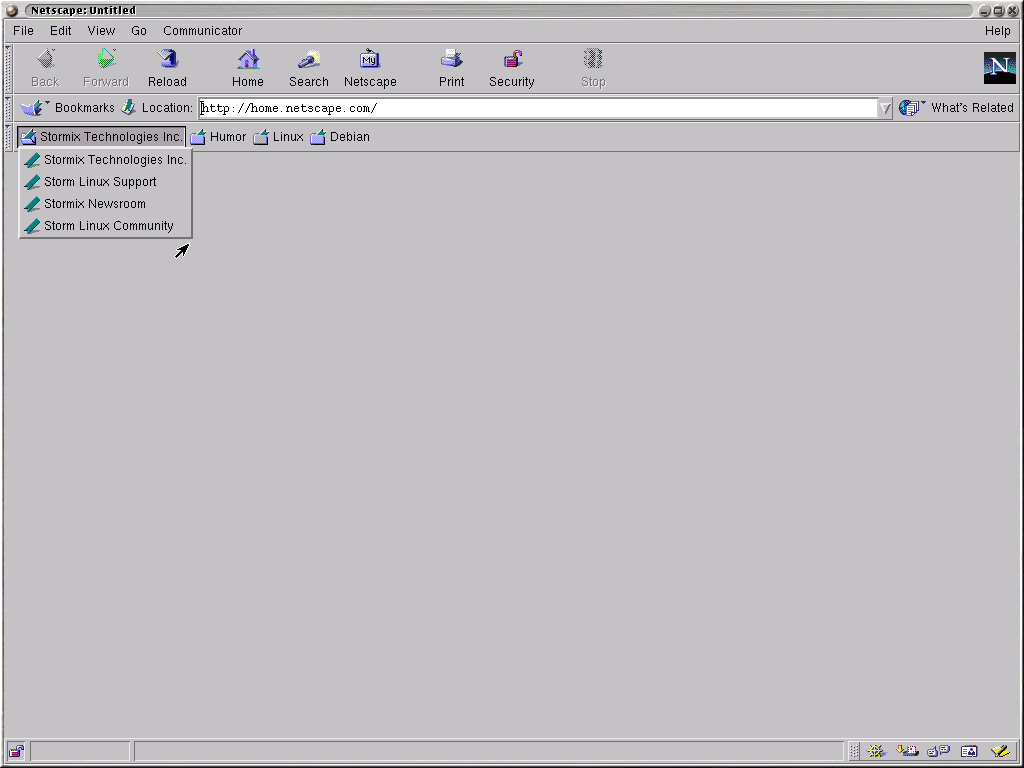Viewport: 1024px width, 768px height.
Task: Select Storm Linux Support bookmark
Action: pos(100,182)
